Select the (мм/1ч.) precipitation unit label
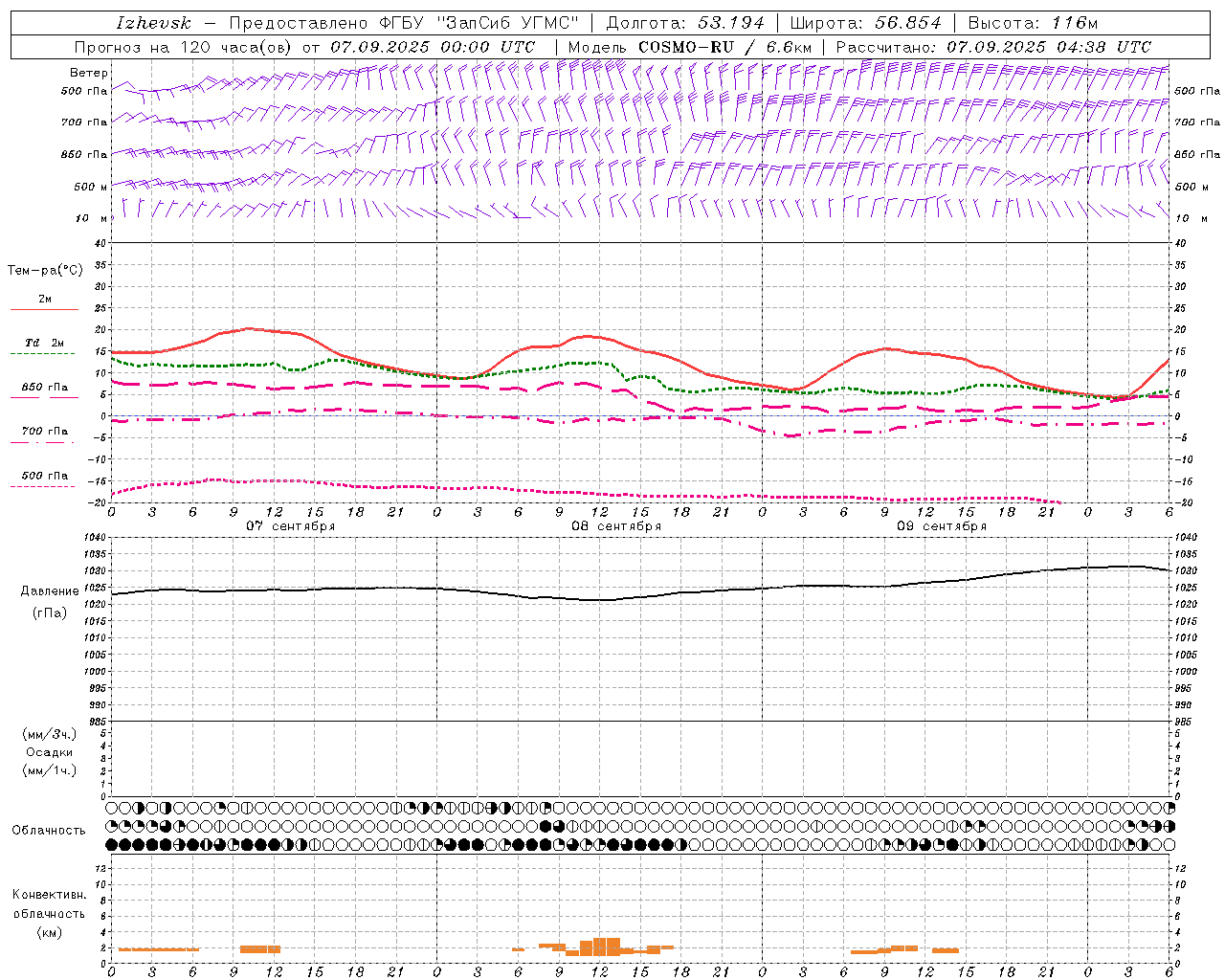The image size is (1225, 980). [x=50, y=770]
